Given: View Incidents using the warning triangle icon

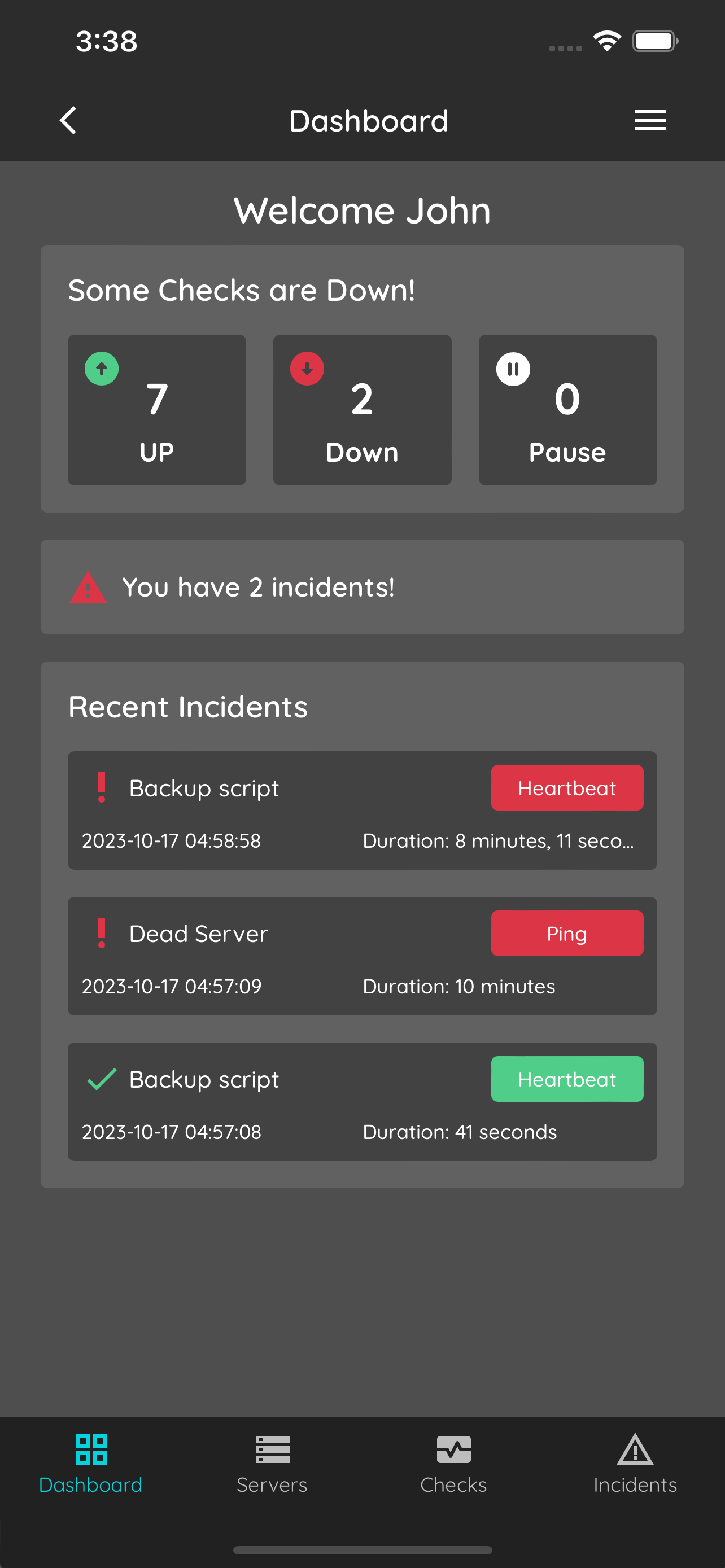Looking at the screenshot, I should (635, 1449).
